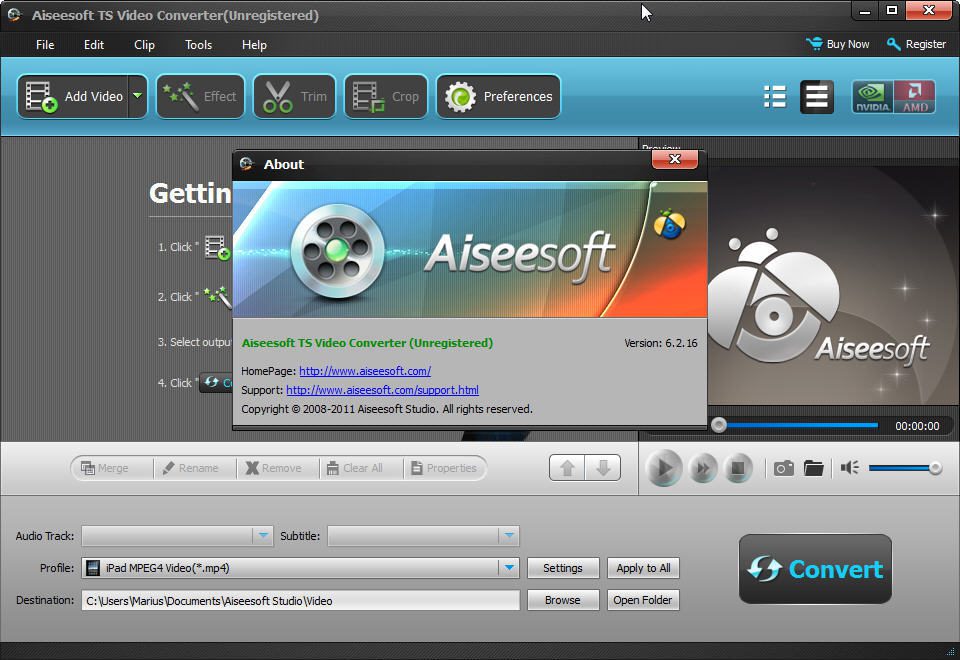Open the Crop tool
This screenshot has height=660, width=960.
(x=386, y=96)
